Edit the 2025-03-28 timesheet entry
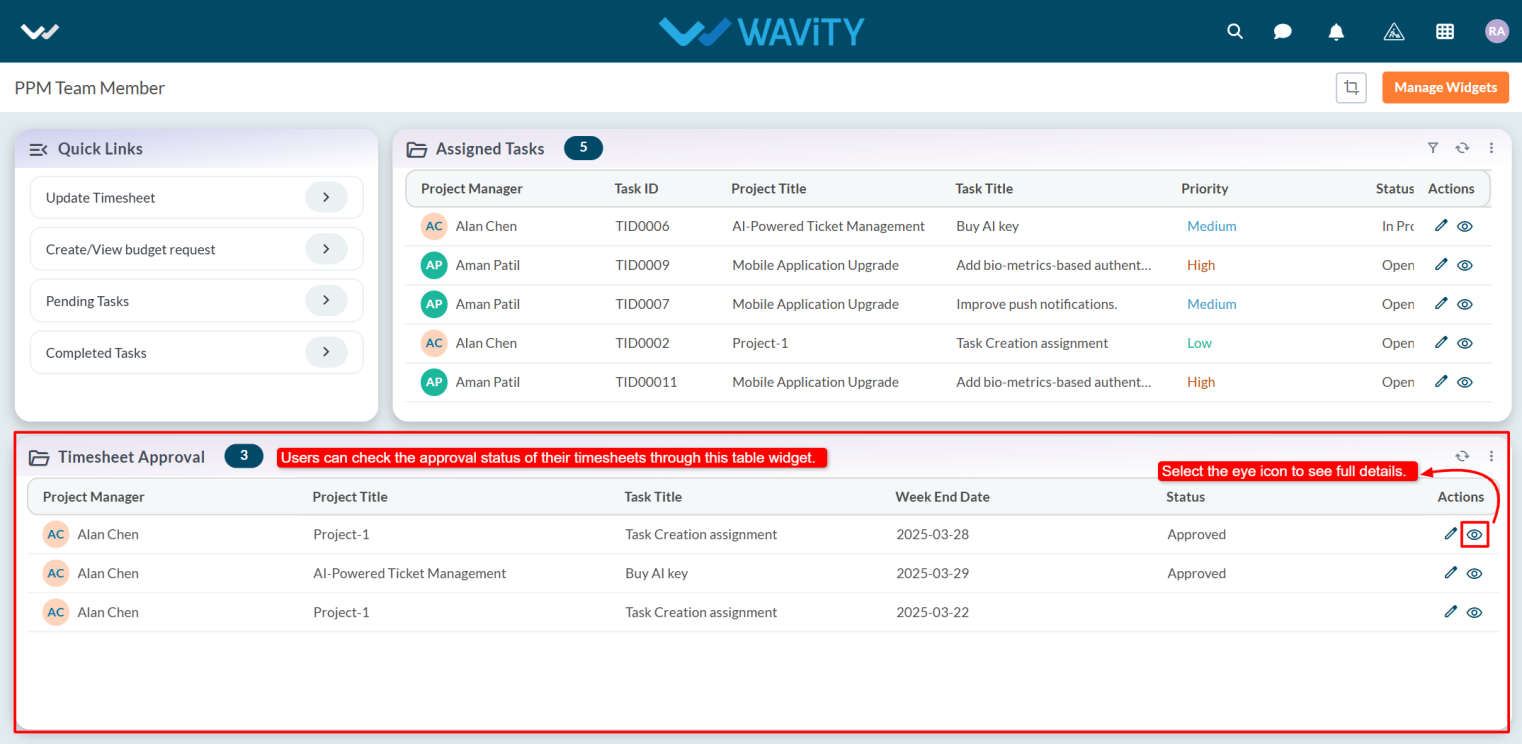The image size is (1522, 744). [x=1451, y=534]
